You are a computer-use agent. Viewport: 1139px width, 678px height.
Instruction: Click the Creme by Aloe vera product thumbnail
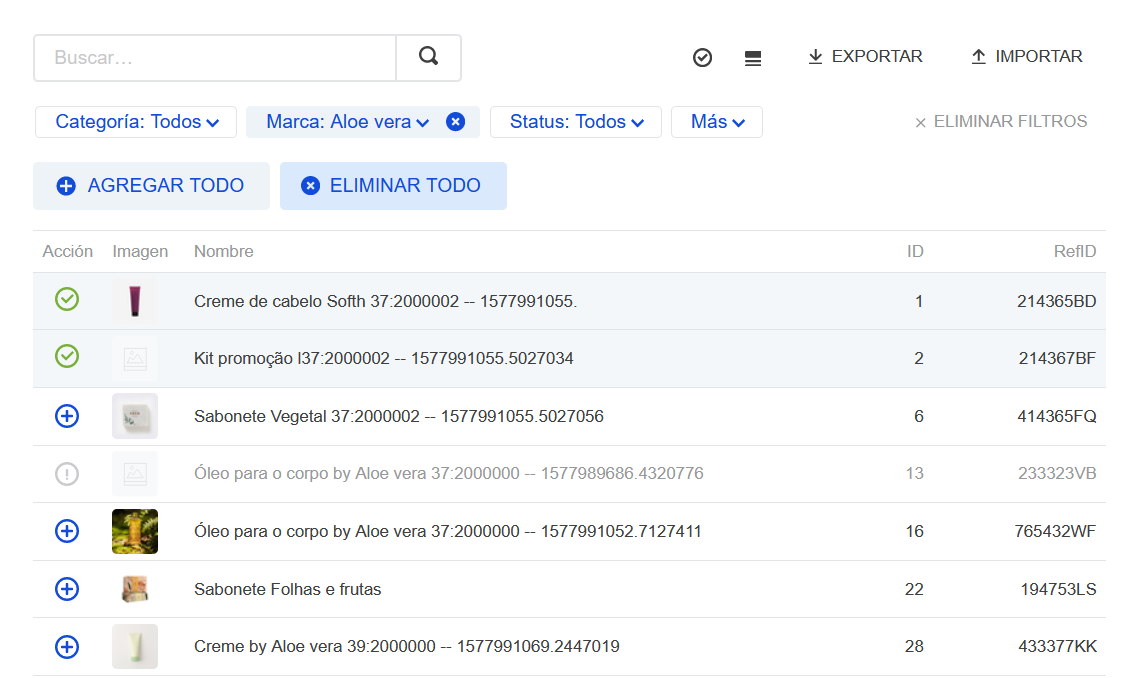click(x=135, y=646)
